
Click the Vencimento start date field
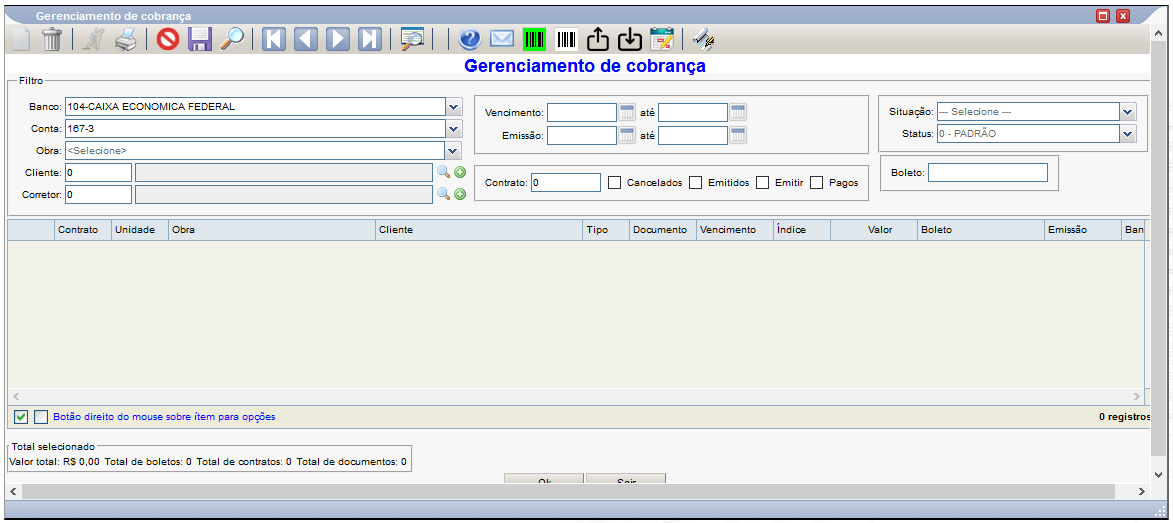click(582, 112)
